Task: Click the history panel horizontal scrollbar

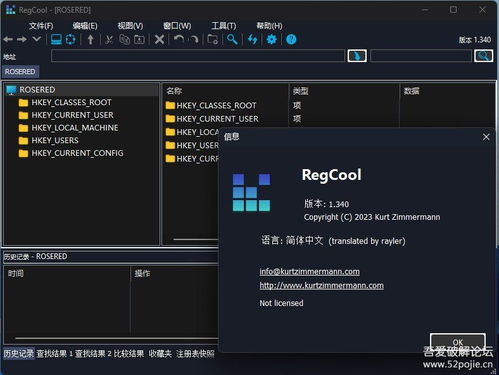Action: (x=117, y=338)
